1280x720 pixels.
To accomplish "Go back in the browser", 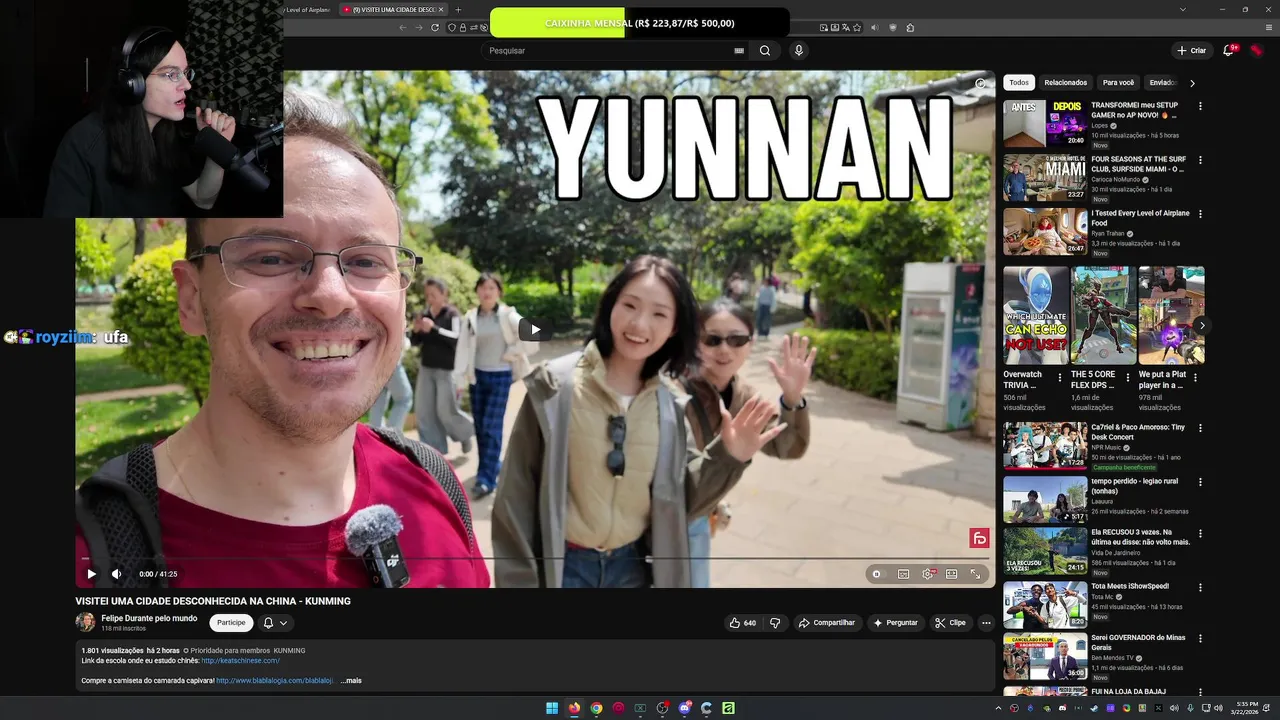I will pyautogui.click(x=403, y=27).
